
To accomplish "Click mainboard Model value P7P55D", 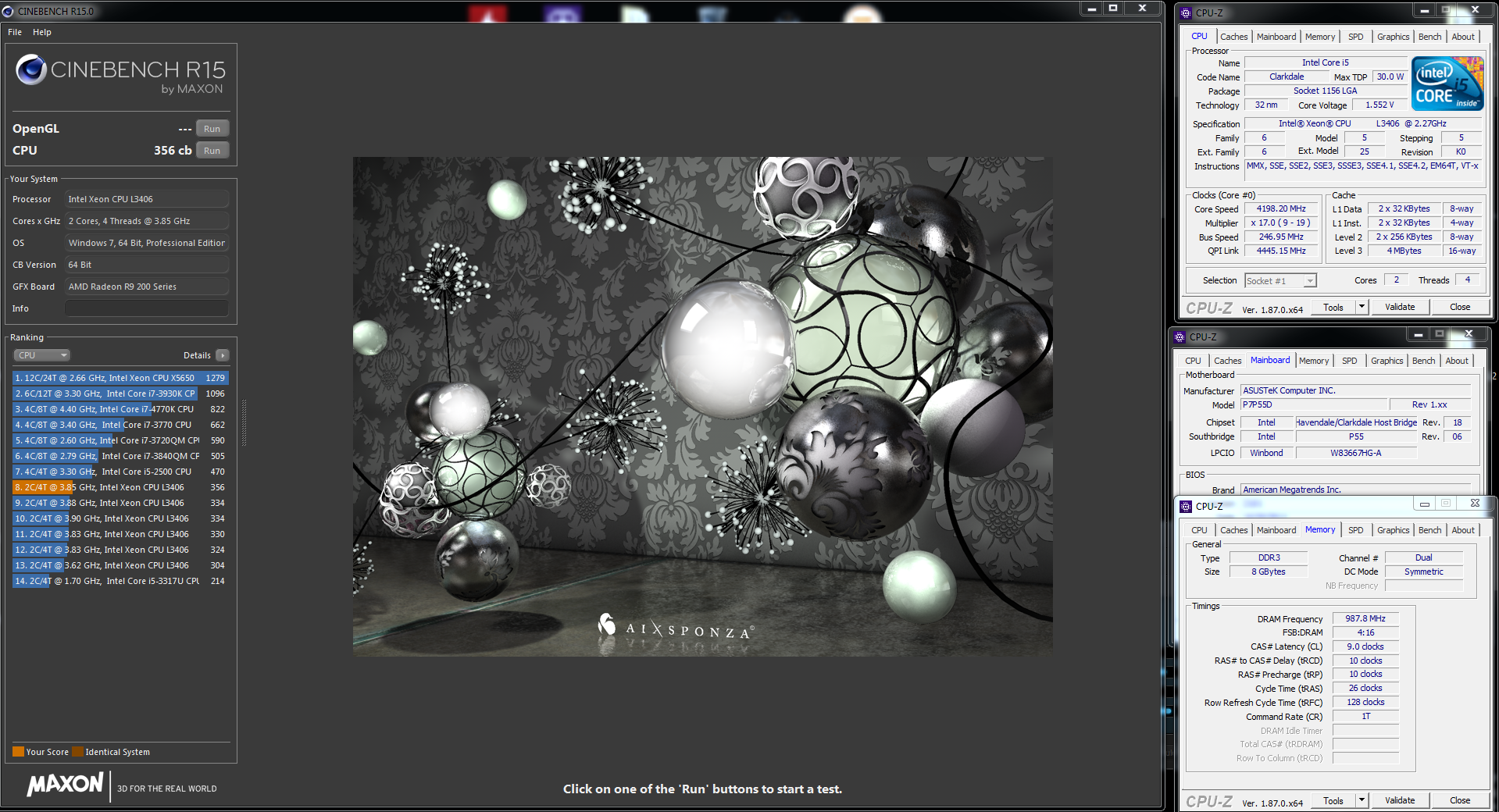I will (1315, 404).
